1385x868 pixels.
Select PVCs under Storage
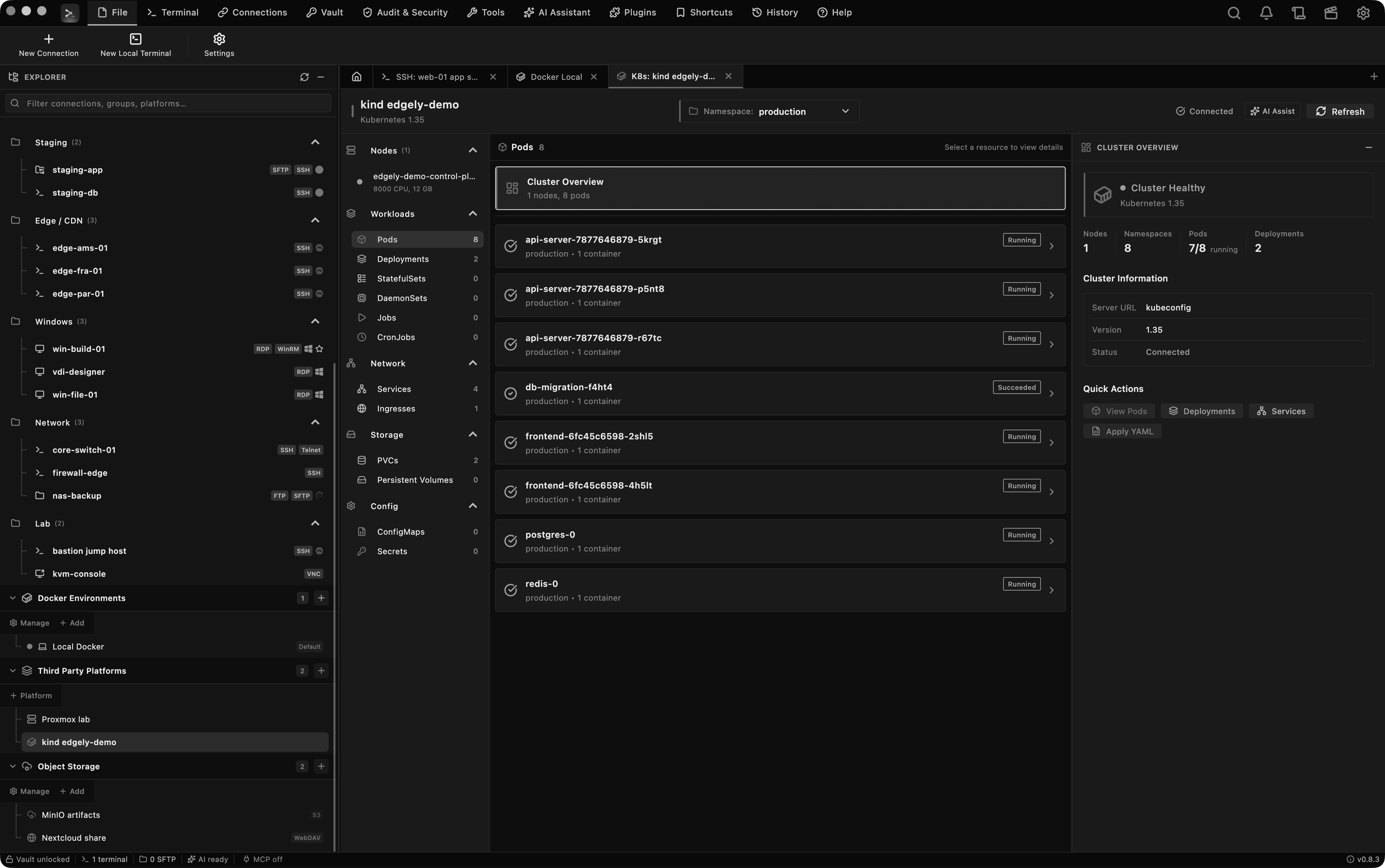pyautogui.click(x=417, y=460)
